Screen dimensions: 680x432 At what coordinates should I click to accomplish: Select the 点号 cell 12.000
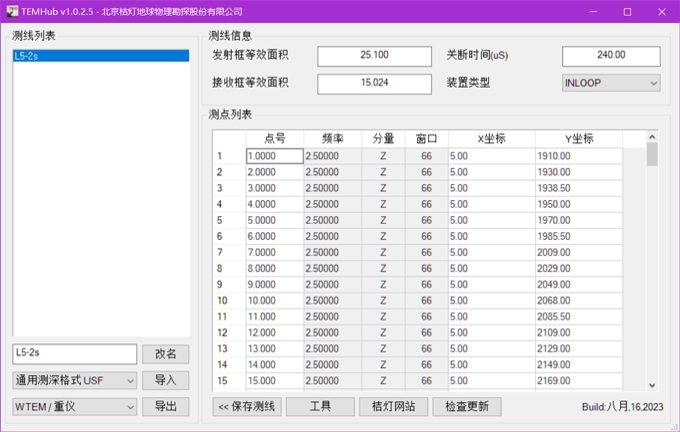pyautogui.click(x=275, y=333)
